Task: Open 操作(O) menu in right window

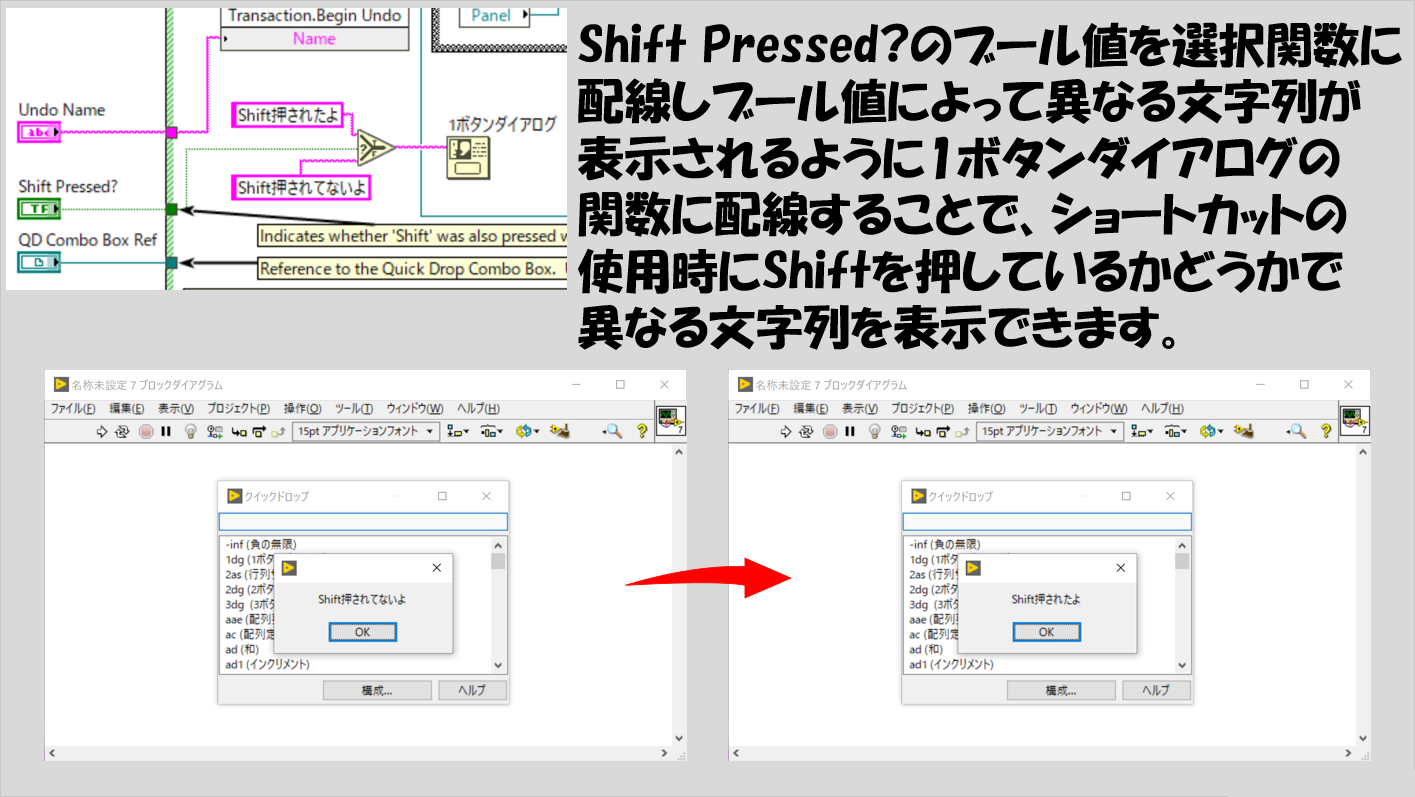Action: pos(986,408)
